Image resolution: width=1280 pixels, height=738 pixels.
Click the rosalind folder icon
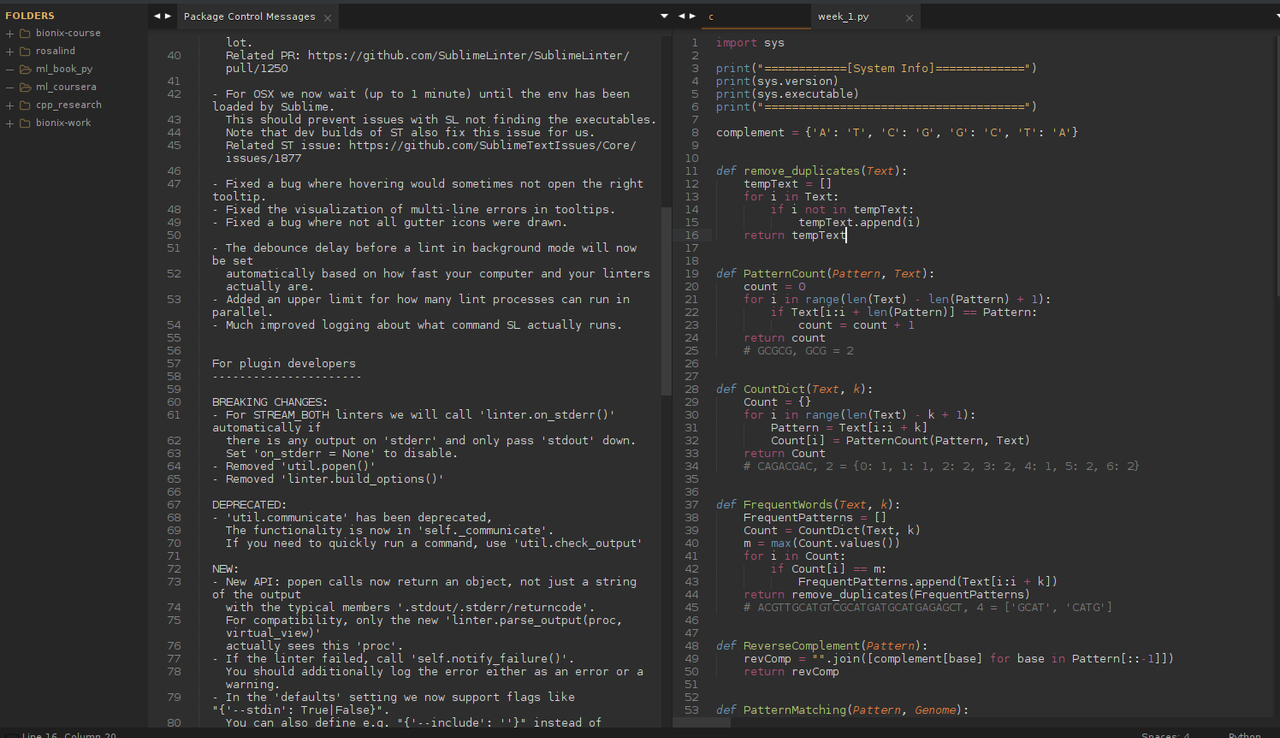tap(25, 51)
